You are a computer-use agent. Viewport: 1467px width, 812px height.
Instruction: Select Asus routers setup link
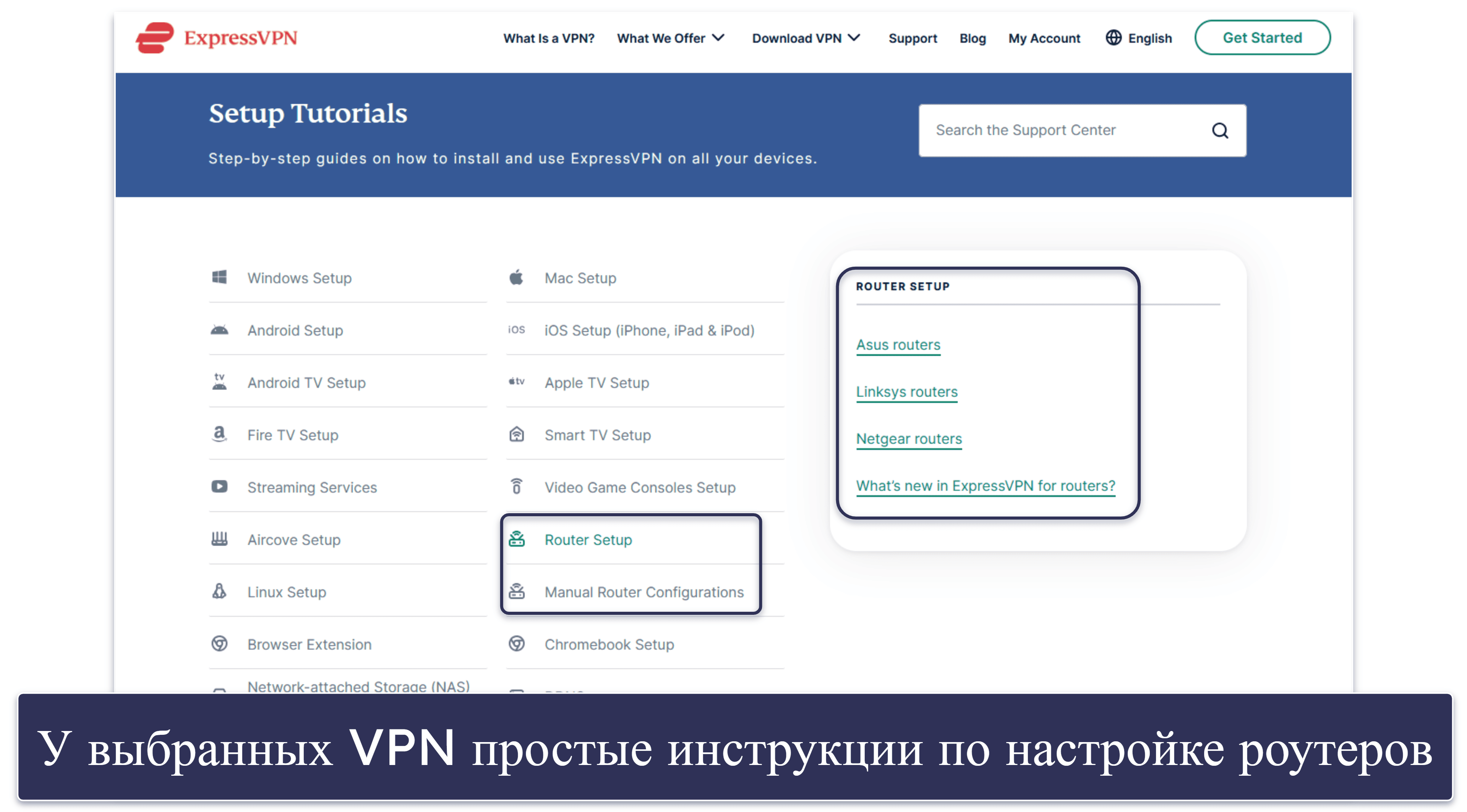point(897,344)
